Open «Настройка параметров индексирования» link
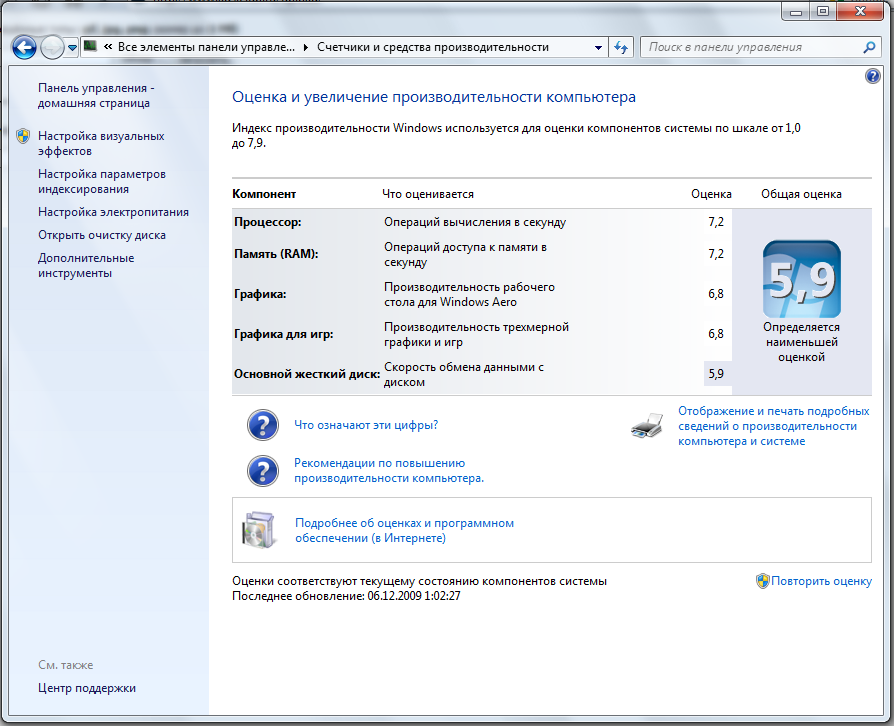The width and height of the screenshot is (894, 726). click(101, 181)
